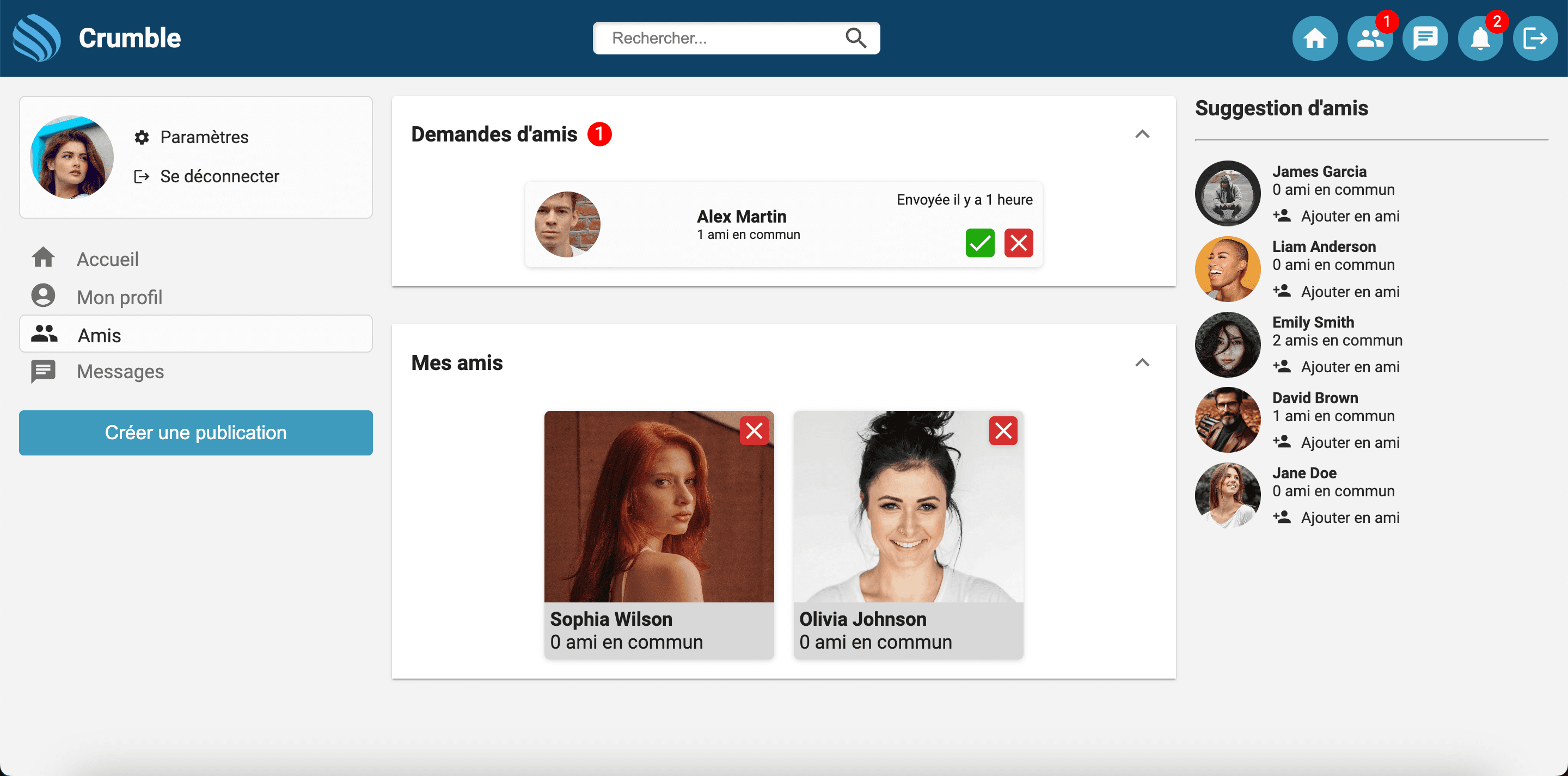Open the home icon in the top navigation
The height and width of the screenshot is (776, 1568).
(1315, 38)
